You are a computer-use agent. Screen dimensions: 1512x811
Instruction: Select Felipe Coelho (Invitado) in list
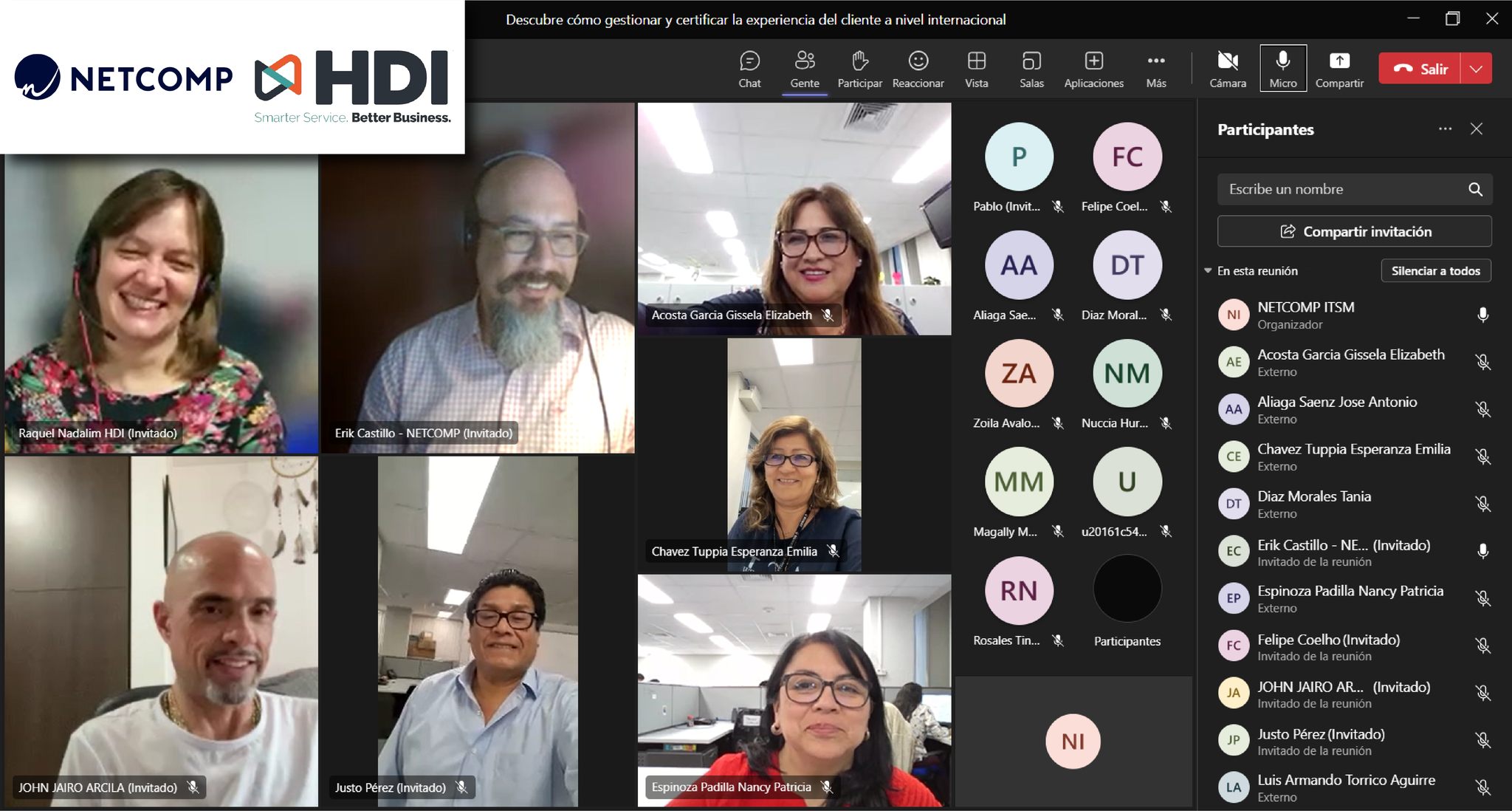(1355, 646)
